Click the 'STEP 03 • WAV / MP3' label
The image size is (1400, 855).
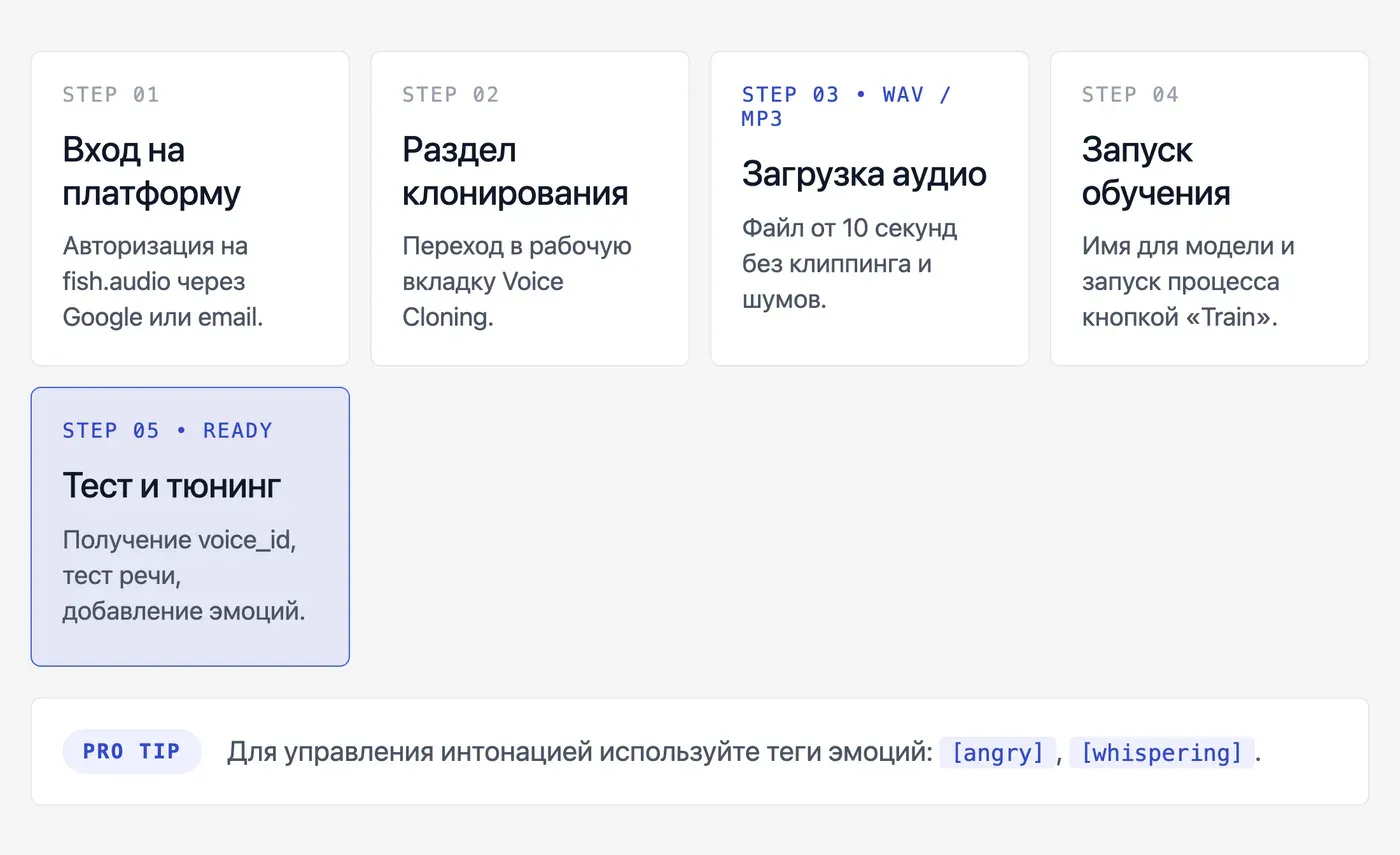pos(847,106)
